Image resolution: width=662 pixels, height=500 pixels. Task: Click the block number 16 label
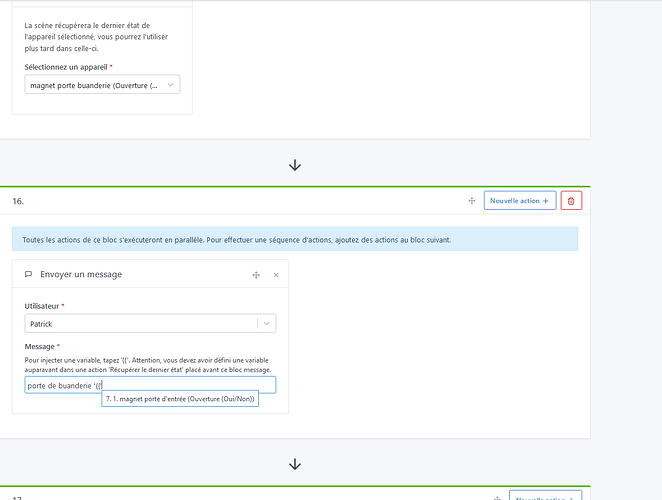pos(18,201)
